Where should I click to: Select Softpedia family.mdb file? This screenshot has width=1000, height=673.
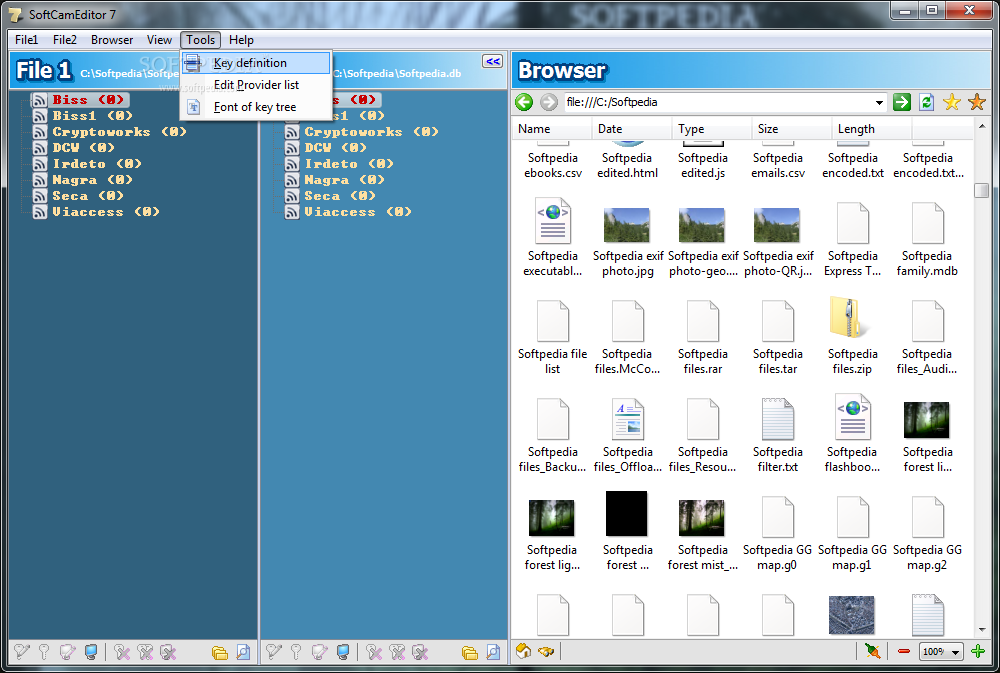click(x=927, y=240)
